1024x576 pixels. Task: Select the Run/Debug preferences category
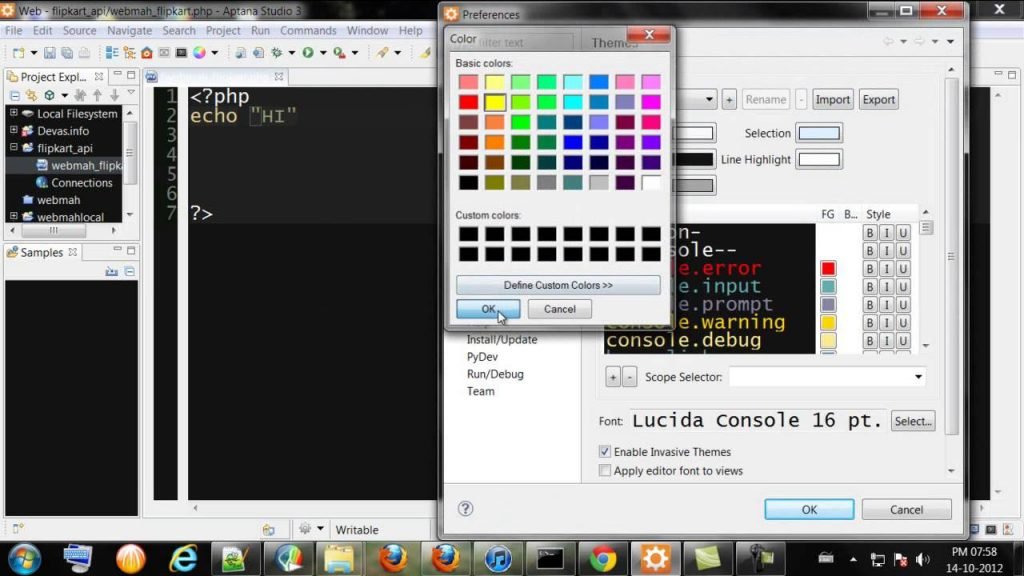tap(495, 374)
